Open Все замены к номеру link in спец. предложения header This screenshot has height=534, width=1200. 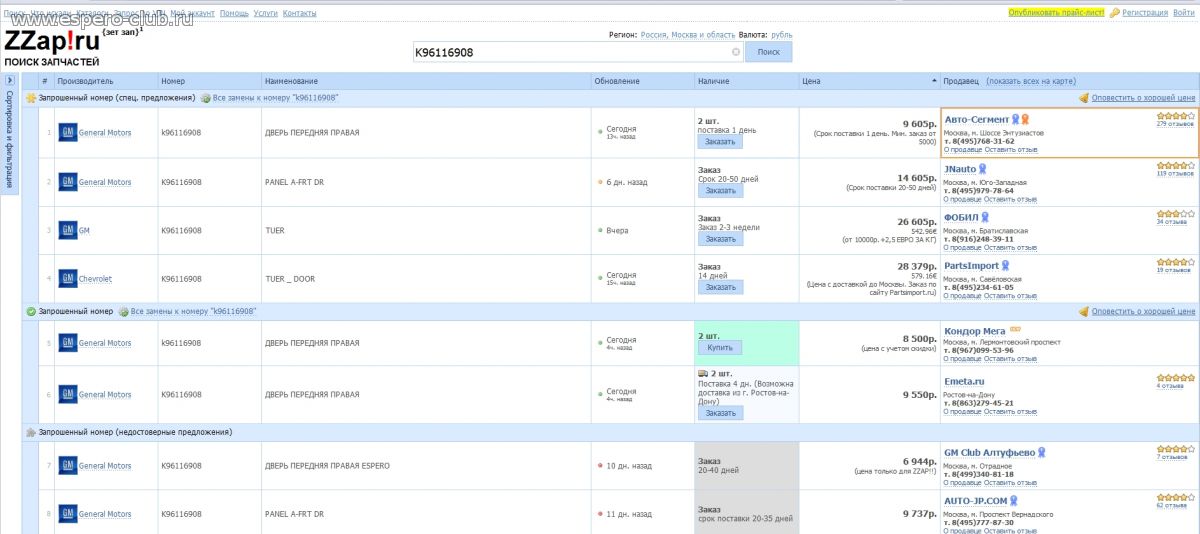(275, 98)
